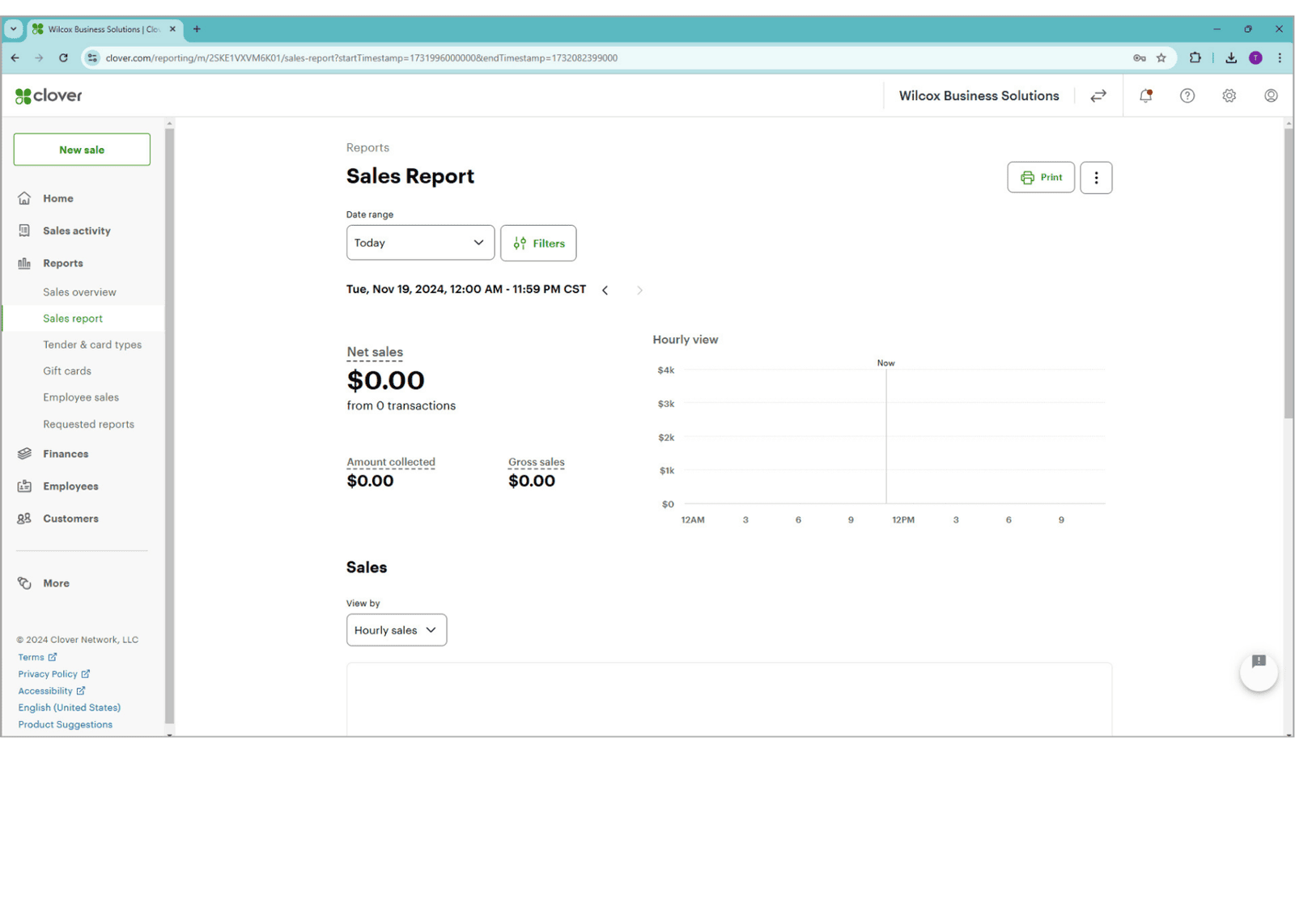Click the sidebar vertical scrollbar
Viewport: 1295px width, 924px height.
[x=169, y=426]
